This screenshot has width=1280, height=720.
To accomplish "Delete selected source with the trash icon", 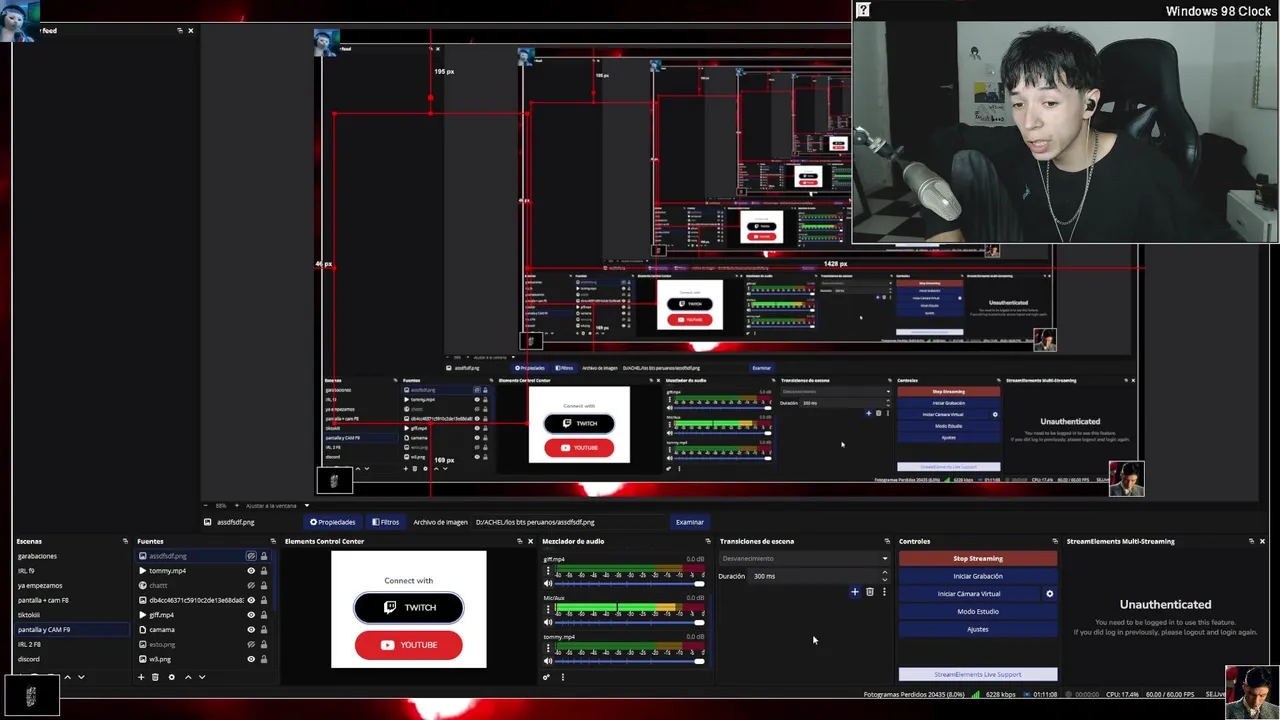I will [x=155, y=677].
